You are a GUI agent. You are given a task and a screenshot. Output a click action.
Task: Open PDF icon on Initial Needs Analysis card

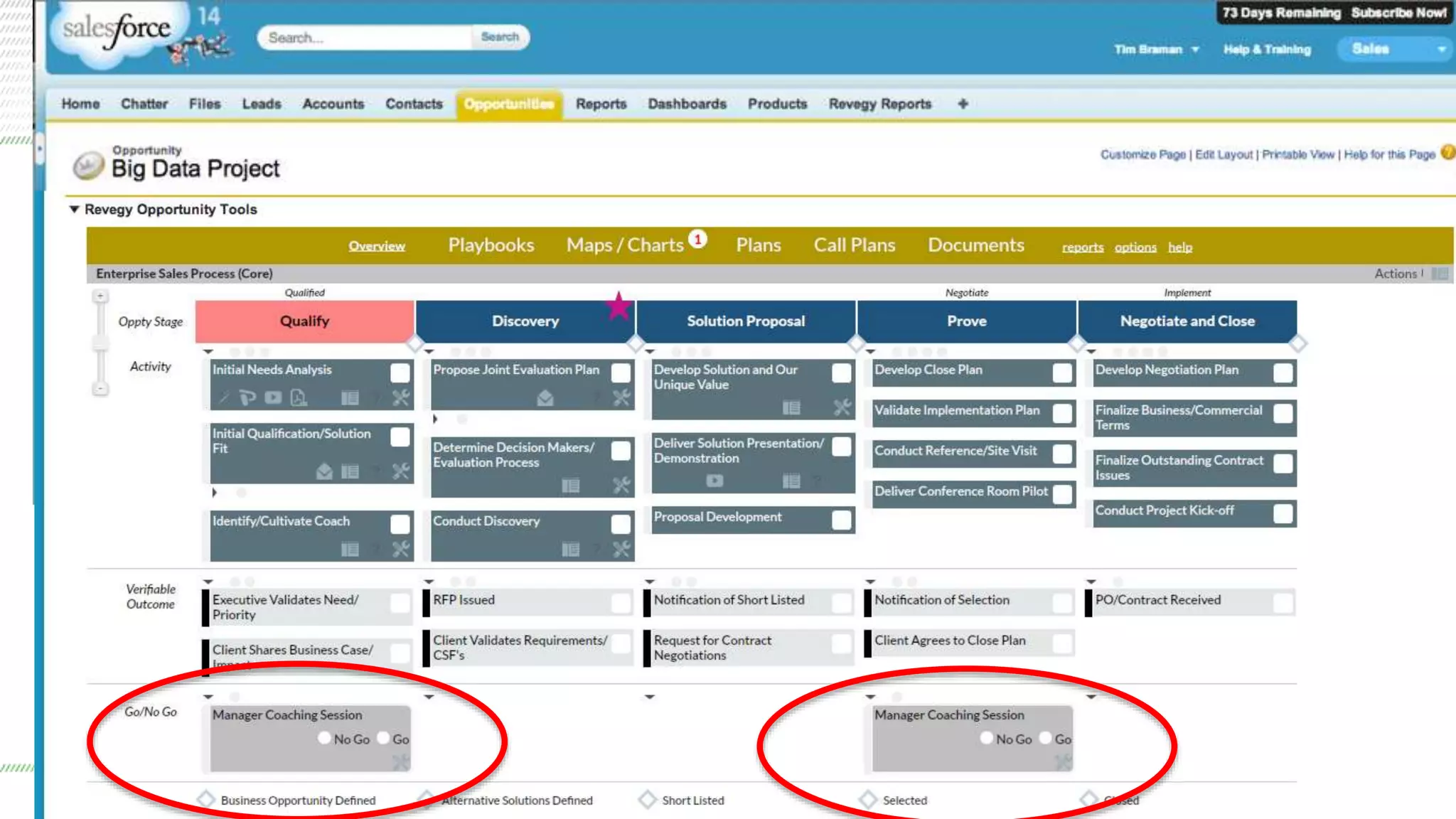click(x=299, y=398)
